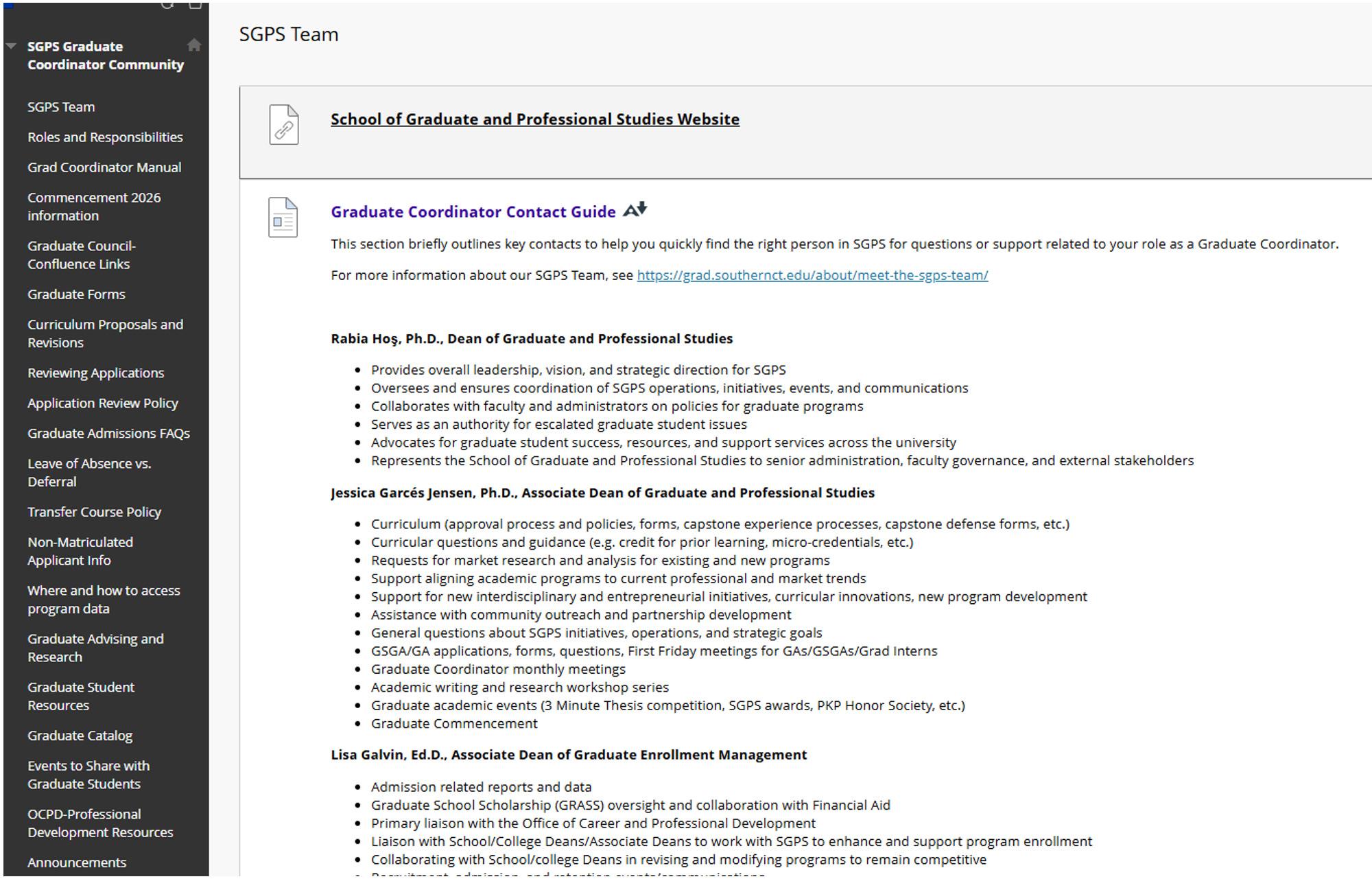
Task: Open Application Review Policy page
Action: pyautogui.click(x=102, y=403)
